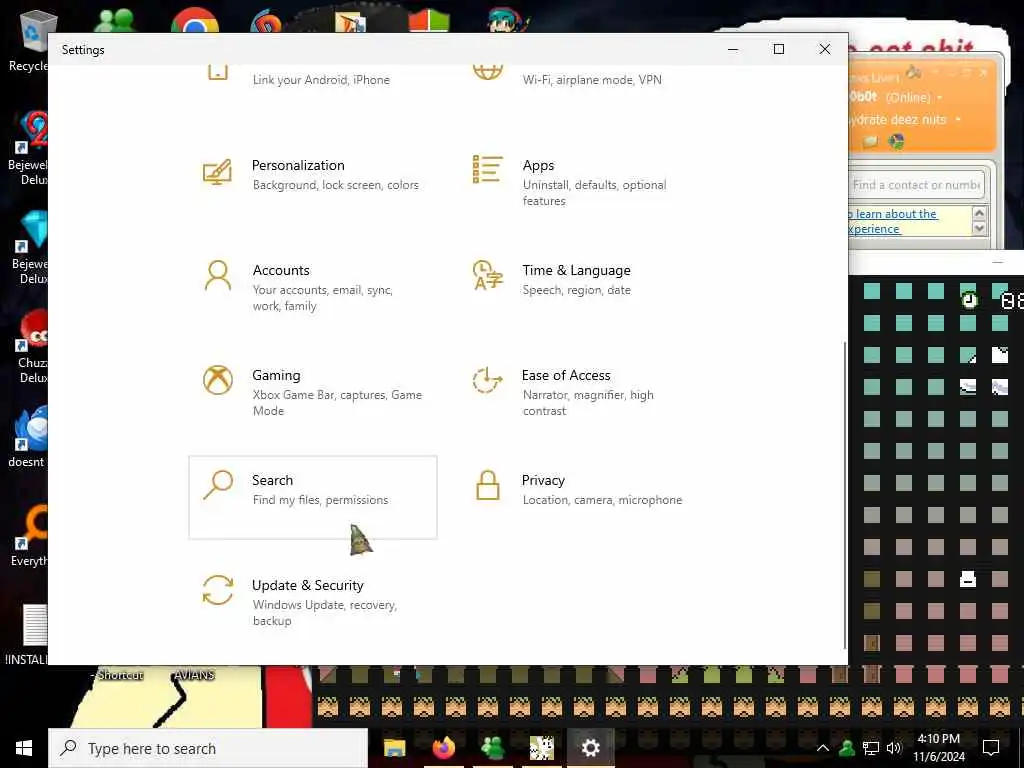Select the Chuzzle Deluxe desktop shortcut
Screen dimensions: 1024x768
[x=30, y=346]
